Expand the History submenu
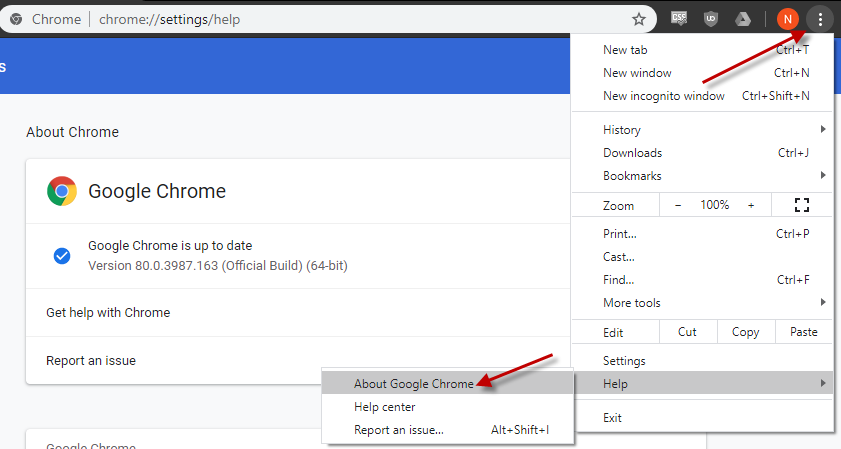This screenshot has height=449, width=841. pos(702,130)
